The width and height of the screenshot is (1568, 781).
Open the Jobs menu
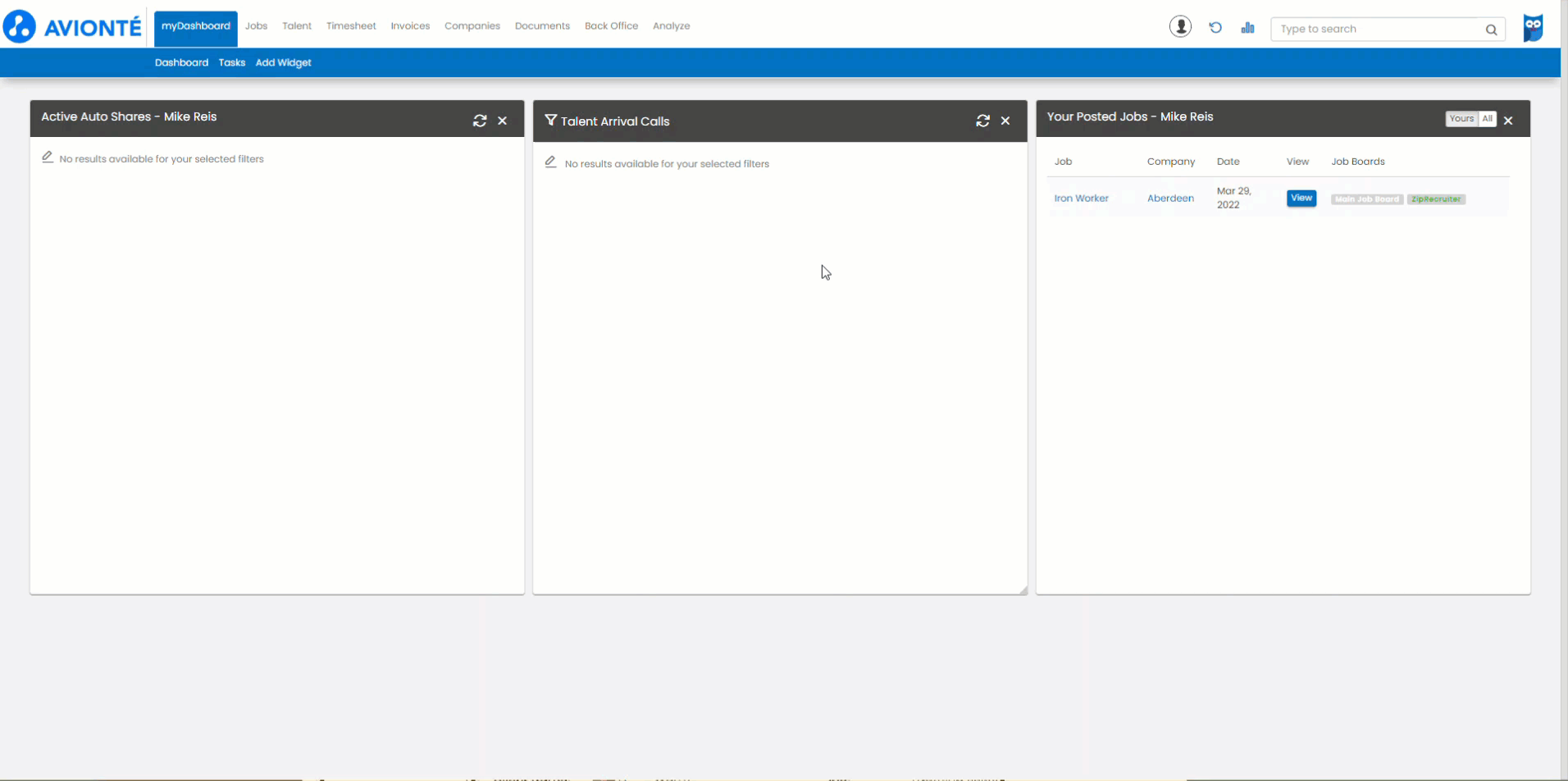click(256, 25)
